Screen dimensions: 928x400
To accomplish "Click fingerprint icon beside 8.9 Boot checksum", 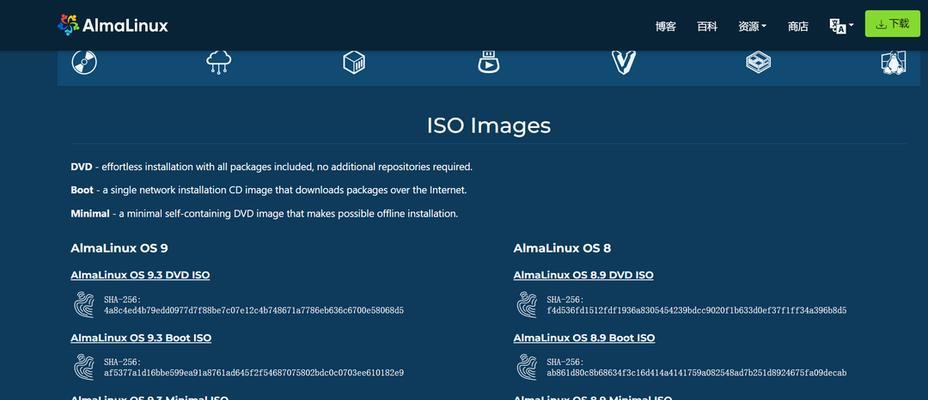I will [x=527, y=367].
